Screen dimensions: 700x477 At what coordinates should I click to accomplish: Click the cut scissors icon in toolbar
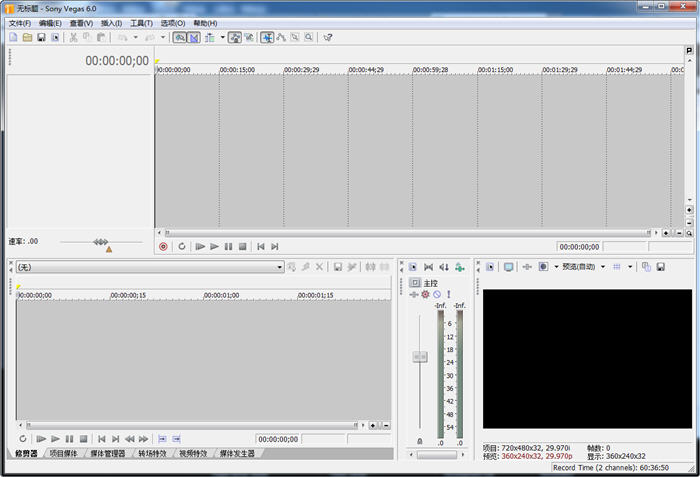(73, 37)
